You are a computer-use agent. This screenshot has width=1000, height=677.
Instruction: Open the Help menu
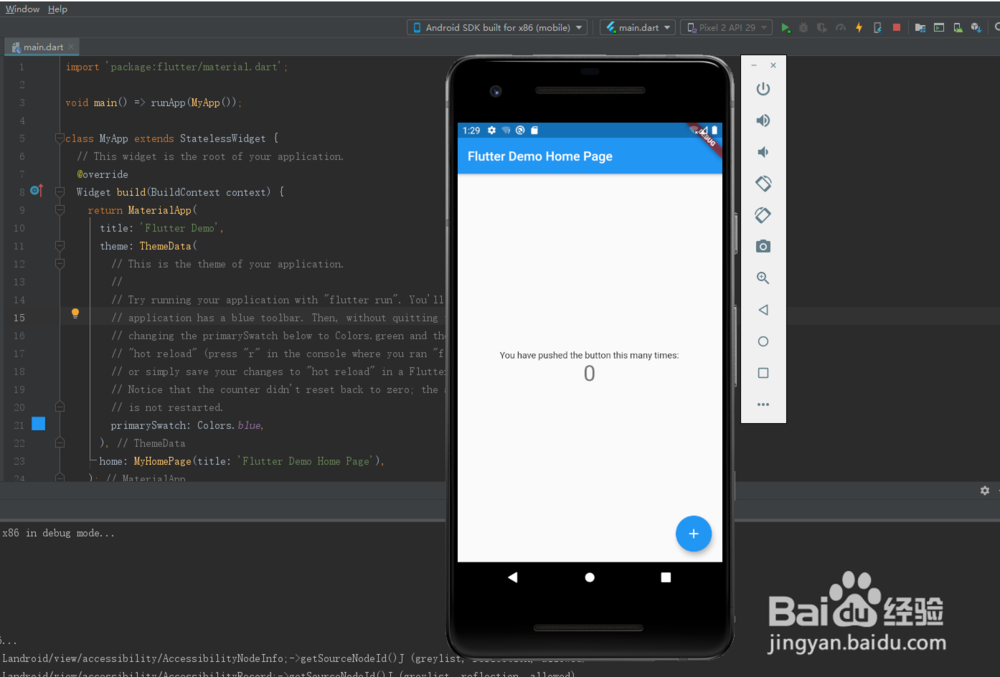57,9
